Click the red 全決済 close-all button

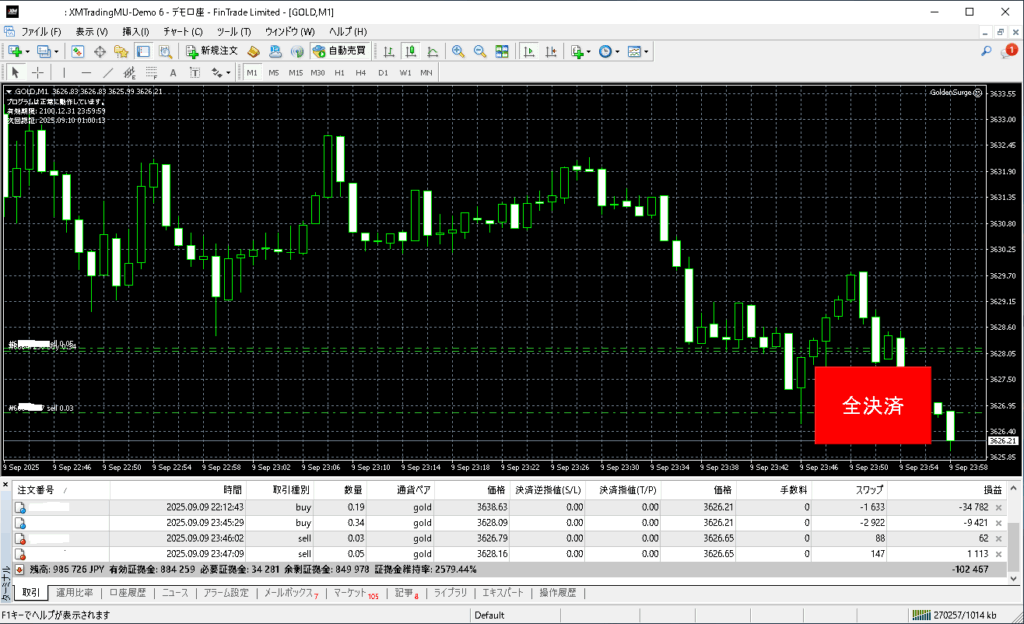(x=873, y=405)
